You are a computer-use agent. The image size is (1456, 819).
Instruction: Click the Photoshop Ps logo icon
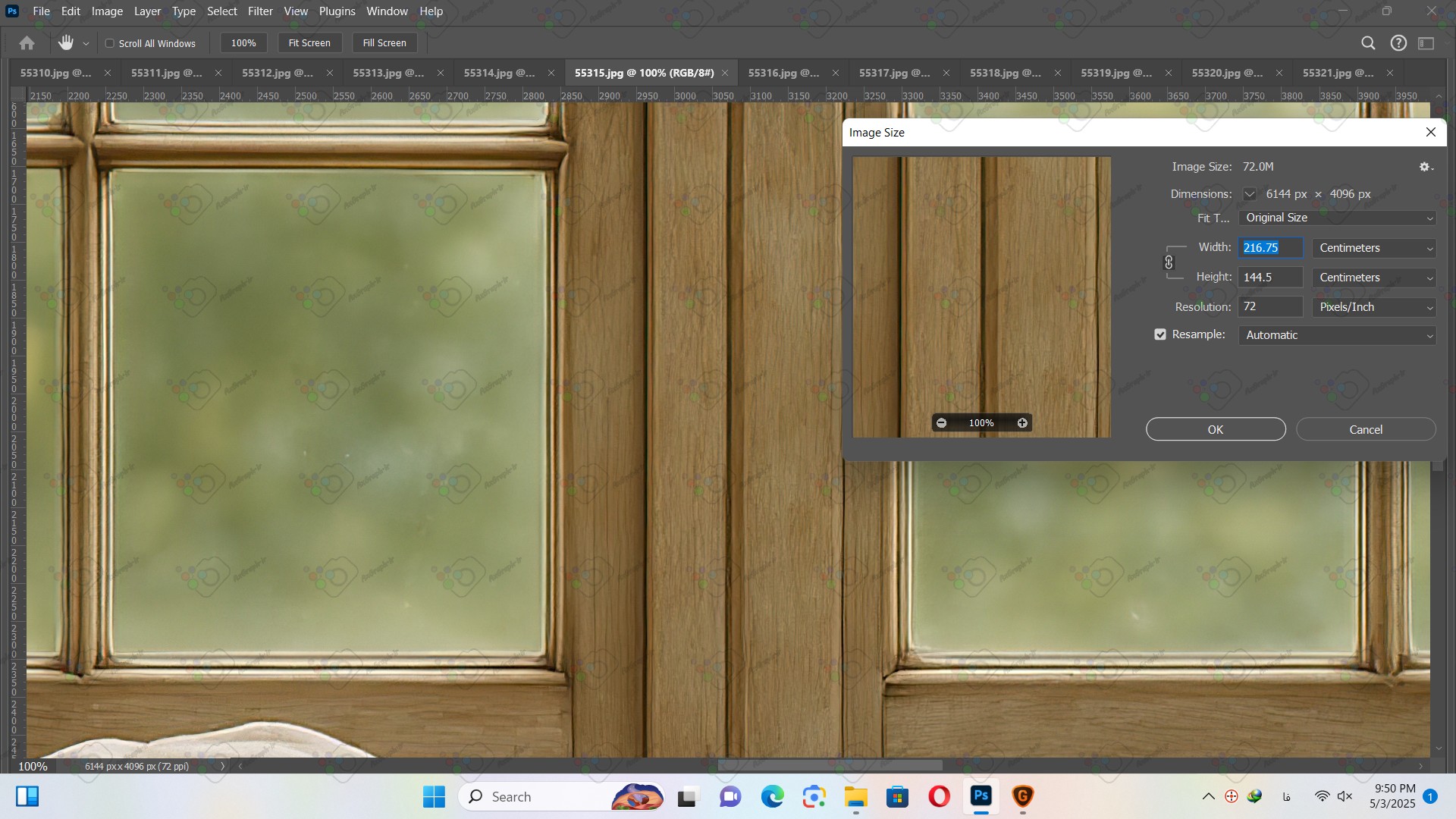[12, 11]
